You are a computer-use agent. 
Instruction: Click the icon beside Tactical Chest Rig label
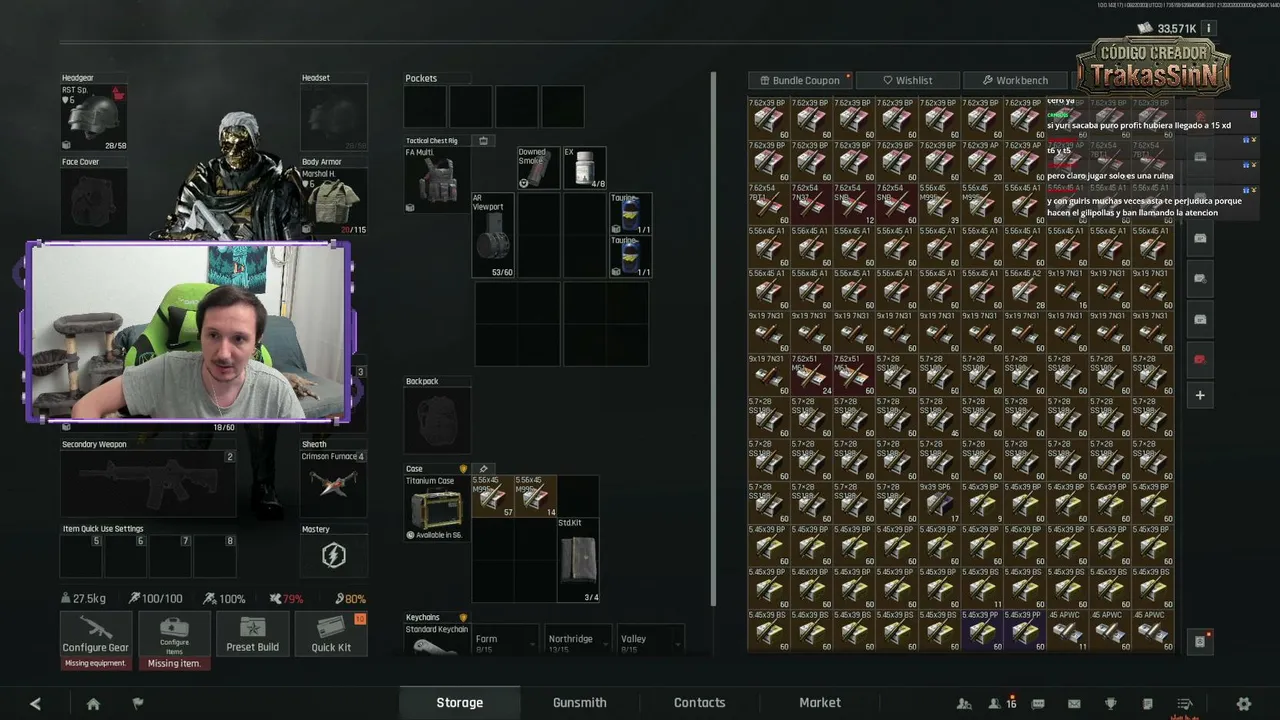coord(484,141)
